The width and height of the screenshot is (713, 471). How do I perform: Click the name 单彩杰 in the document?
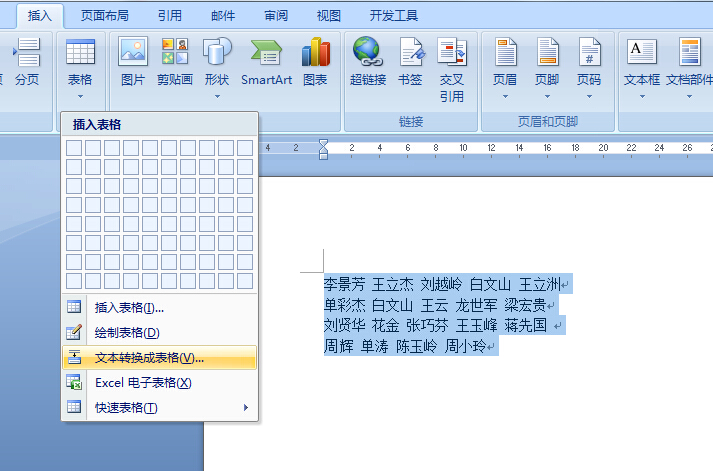click(x=344, y=305)
